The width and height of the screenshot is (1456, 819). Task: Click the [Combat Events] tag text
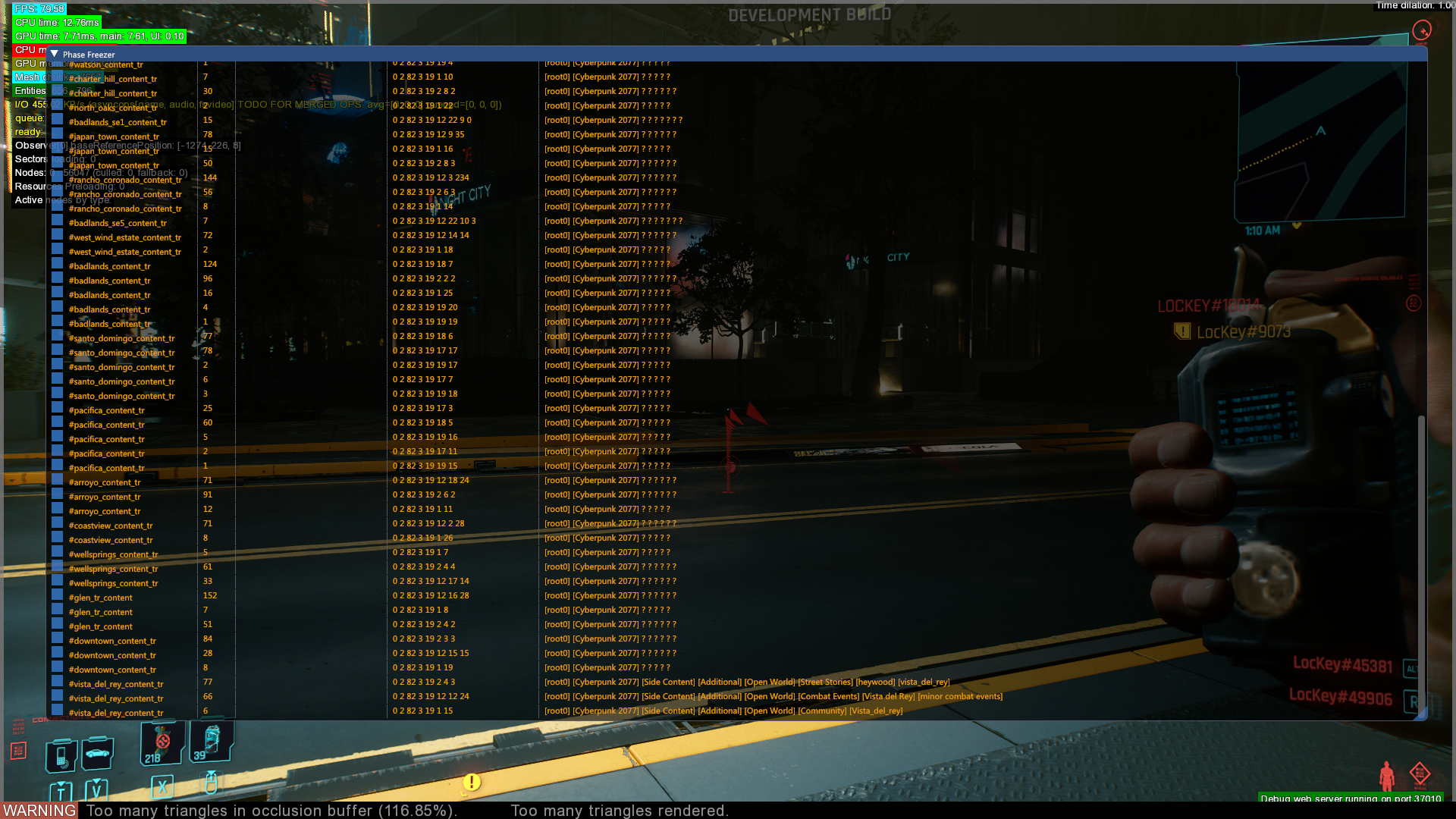(x=829, y=696)
